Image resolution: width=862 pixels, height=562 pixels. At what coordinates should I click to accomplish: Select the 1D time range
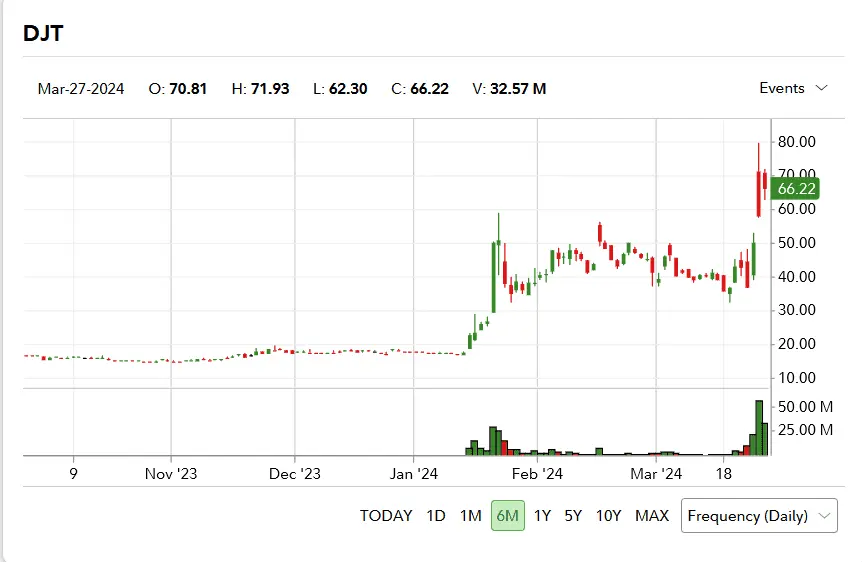(x=435, y=516)
